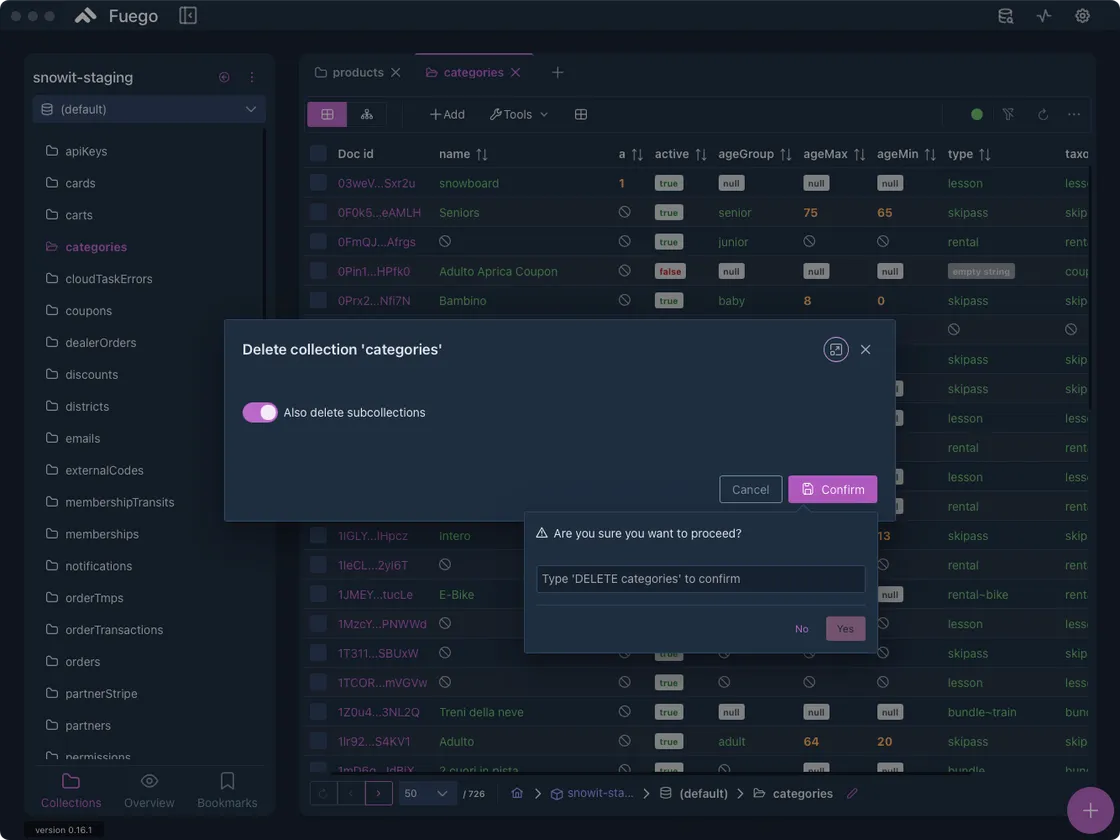Select the 1lr92...S4KV1 row checkbox

coord(319,741)
